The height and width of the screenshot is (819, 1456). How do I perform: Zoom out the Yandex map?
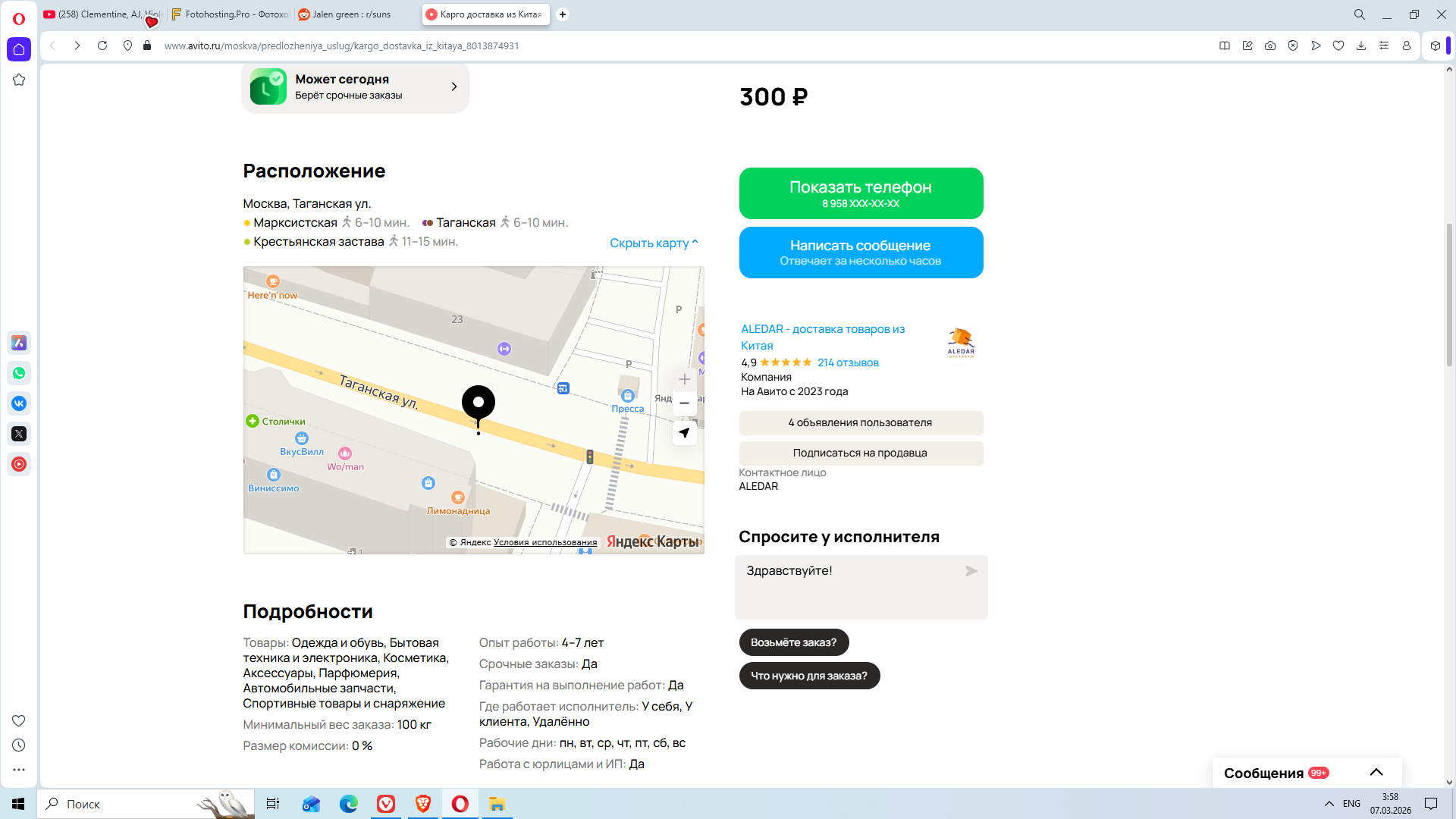click(x=684, y=403)
